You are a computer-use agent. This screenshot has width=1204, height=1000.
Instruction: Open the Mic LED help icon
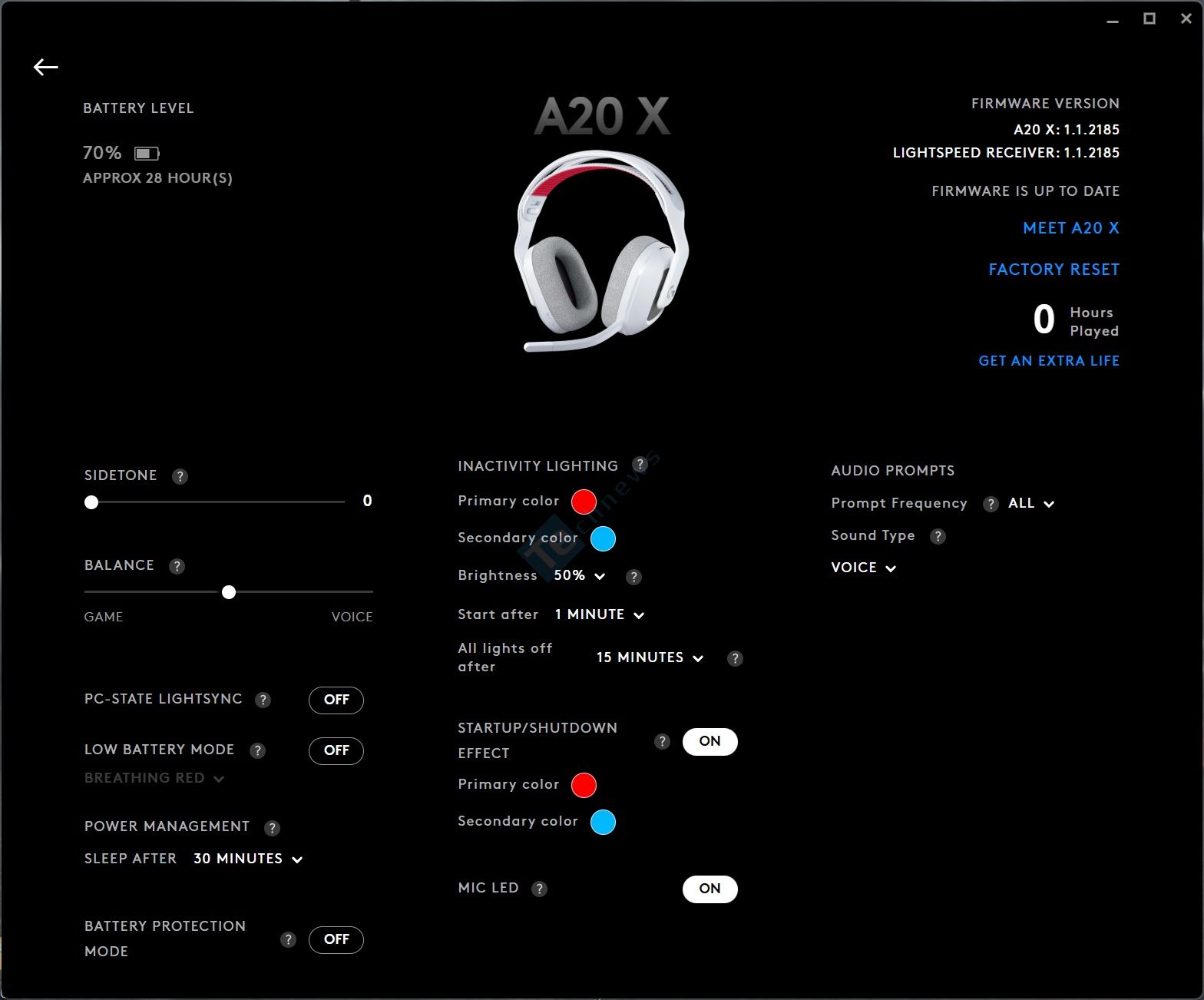(x=540, y=889)
